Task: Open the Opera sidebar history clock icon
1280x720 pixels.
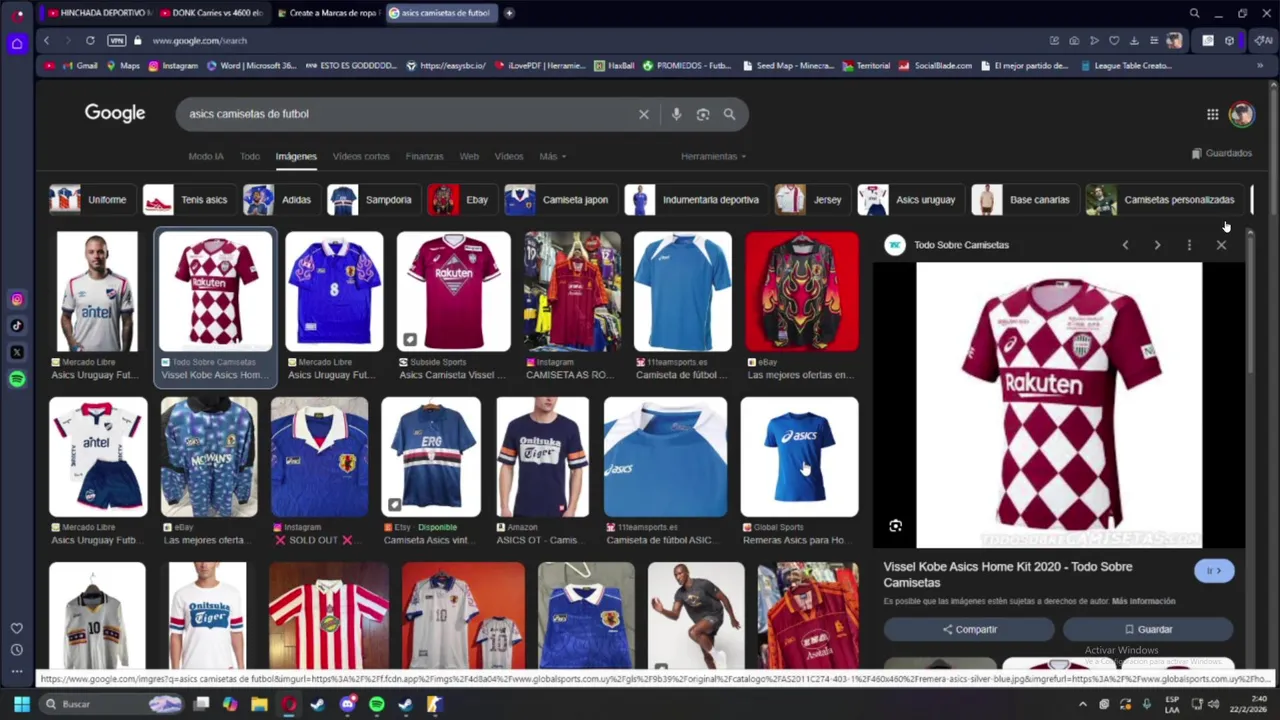Action: point(17,650)
